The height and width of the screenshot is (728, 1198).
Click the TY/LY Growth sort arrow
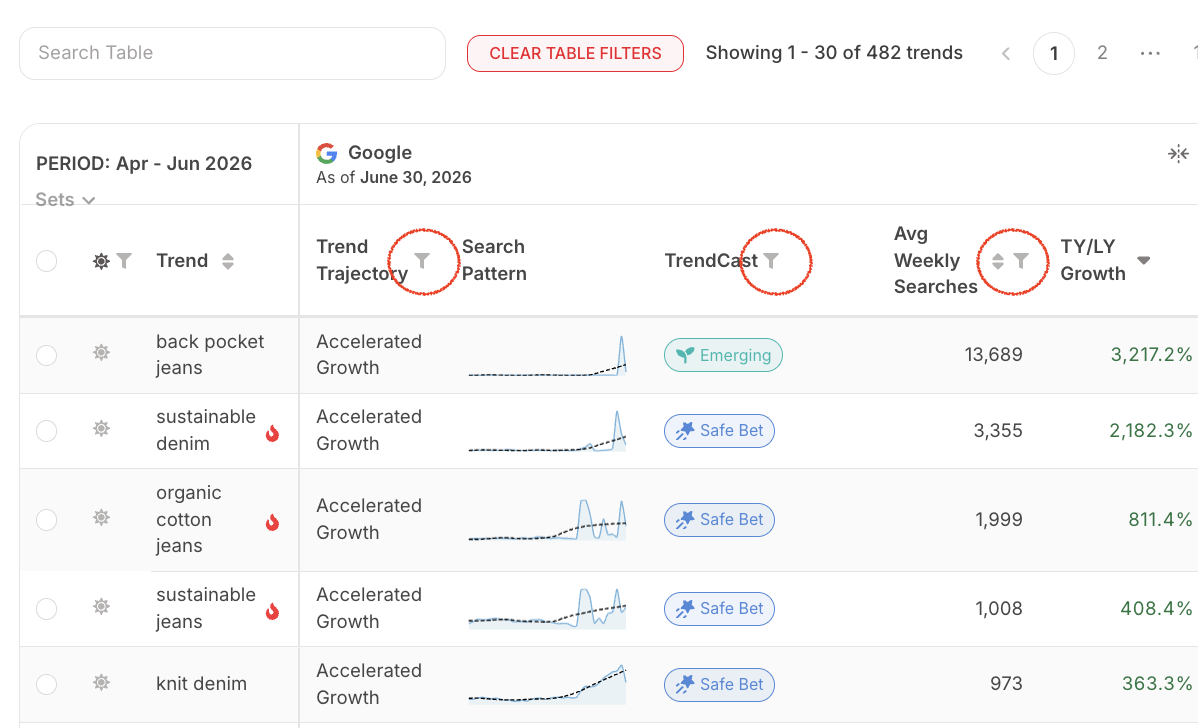1144,260
